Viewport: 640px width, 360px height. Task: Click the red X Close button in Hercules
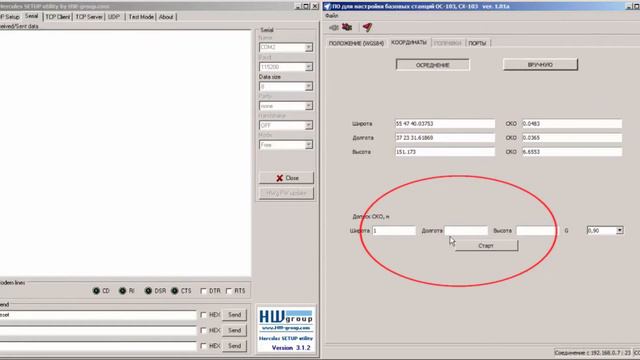pos(287,178)
